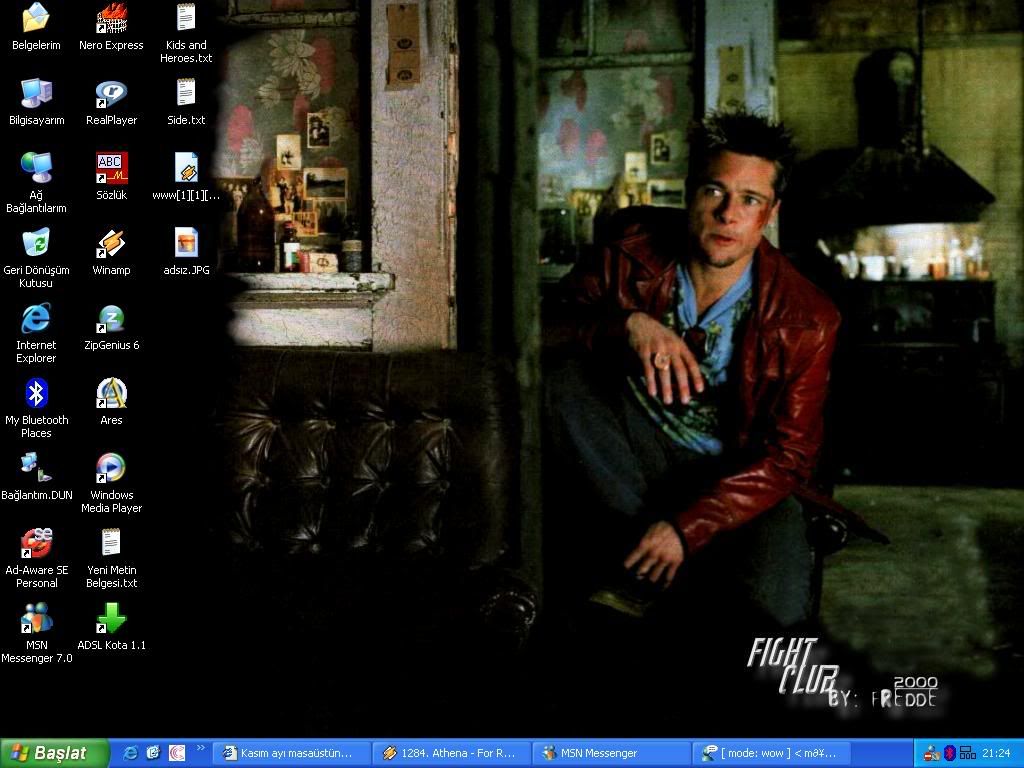1024x768 pixels.
Task: Select the Sözlük dictionary icon
Action: coord(111,168)
